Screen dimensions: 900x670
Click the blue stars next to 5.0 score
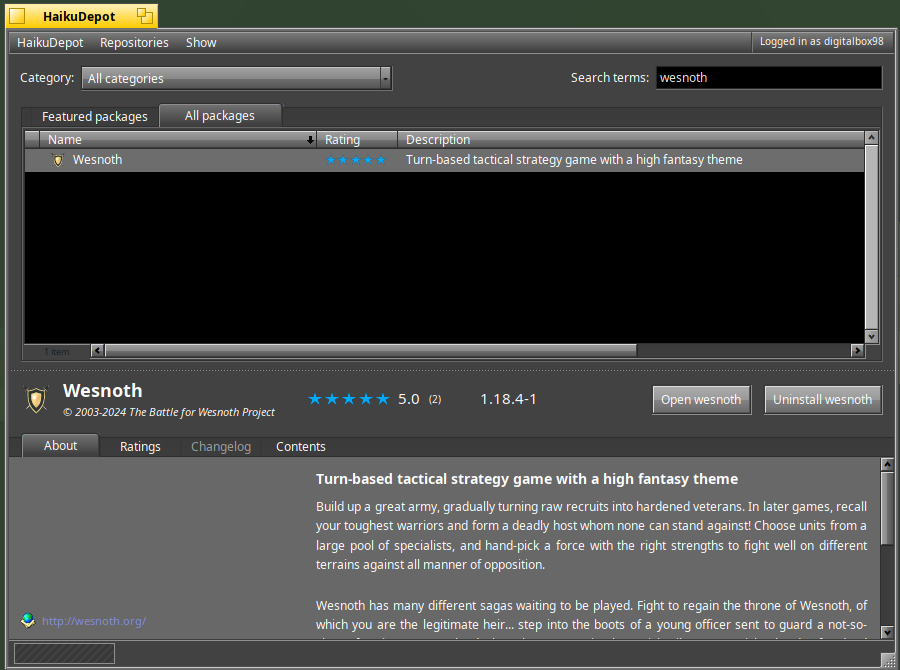pyautogui.click(x=349, y=399)
